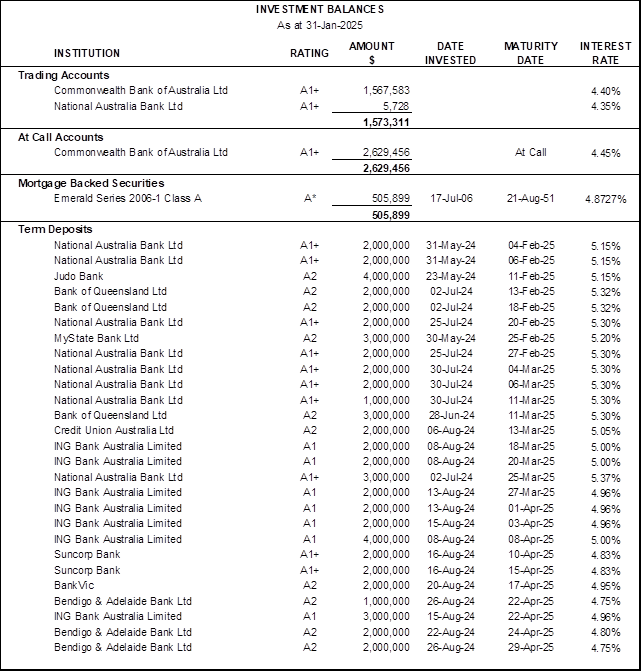The image size is (642, 672).
Task: Click the DATE INVESTED column header
Action: (x=450, y=53)
